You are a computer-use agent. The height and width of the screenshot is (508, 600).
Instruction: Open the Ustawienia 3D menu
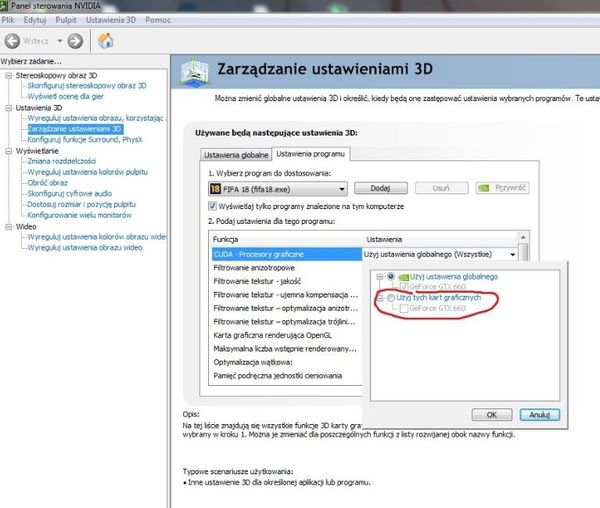112,20
